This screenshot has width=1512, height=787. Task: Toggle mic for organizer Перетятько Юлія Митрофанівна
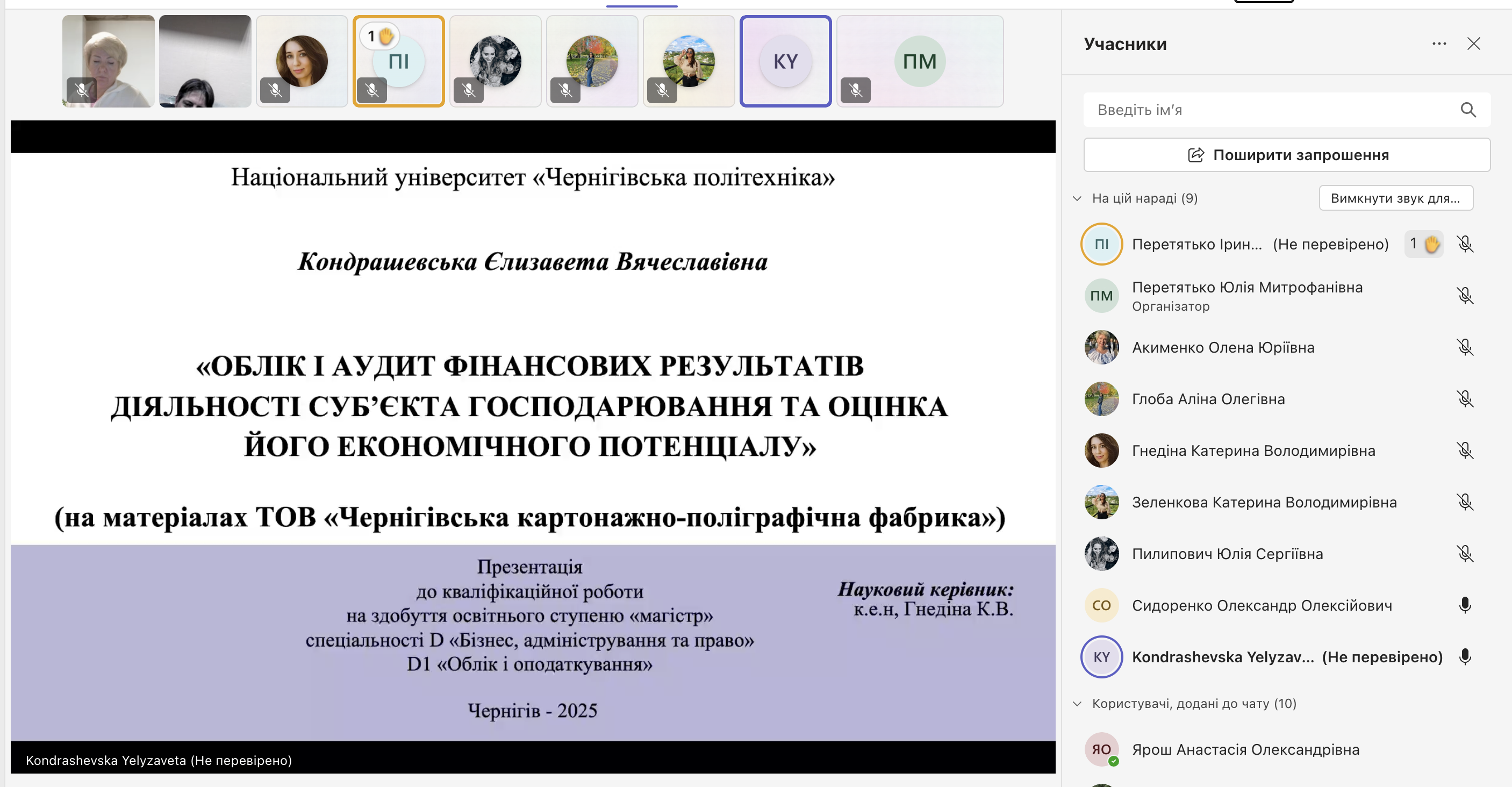(1465, 295)
